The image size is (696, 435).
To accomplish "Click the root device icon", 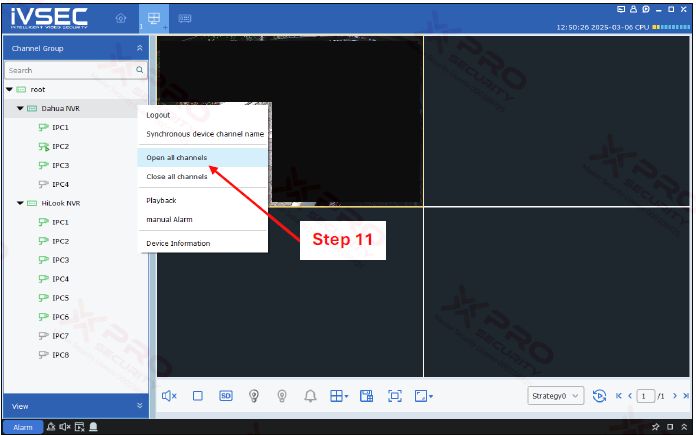I will [21, 89].
